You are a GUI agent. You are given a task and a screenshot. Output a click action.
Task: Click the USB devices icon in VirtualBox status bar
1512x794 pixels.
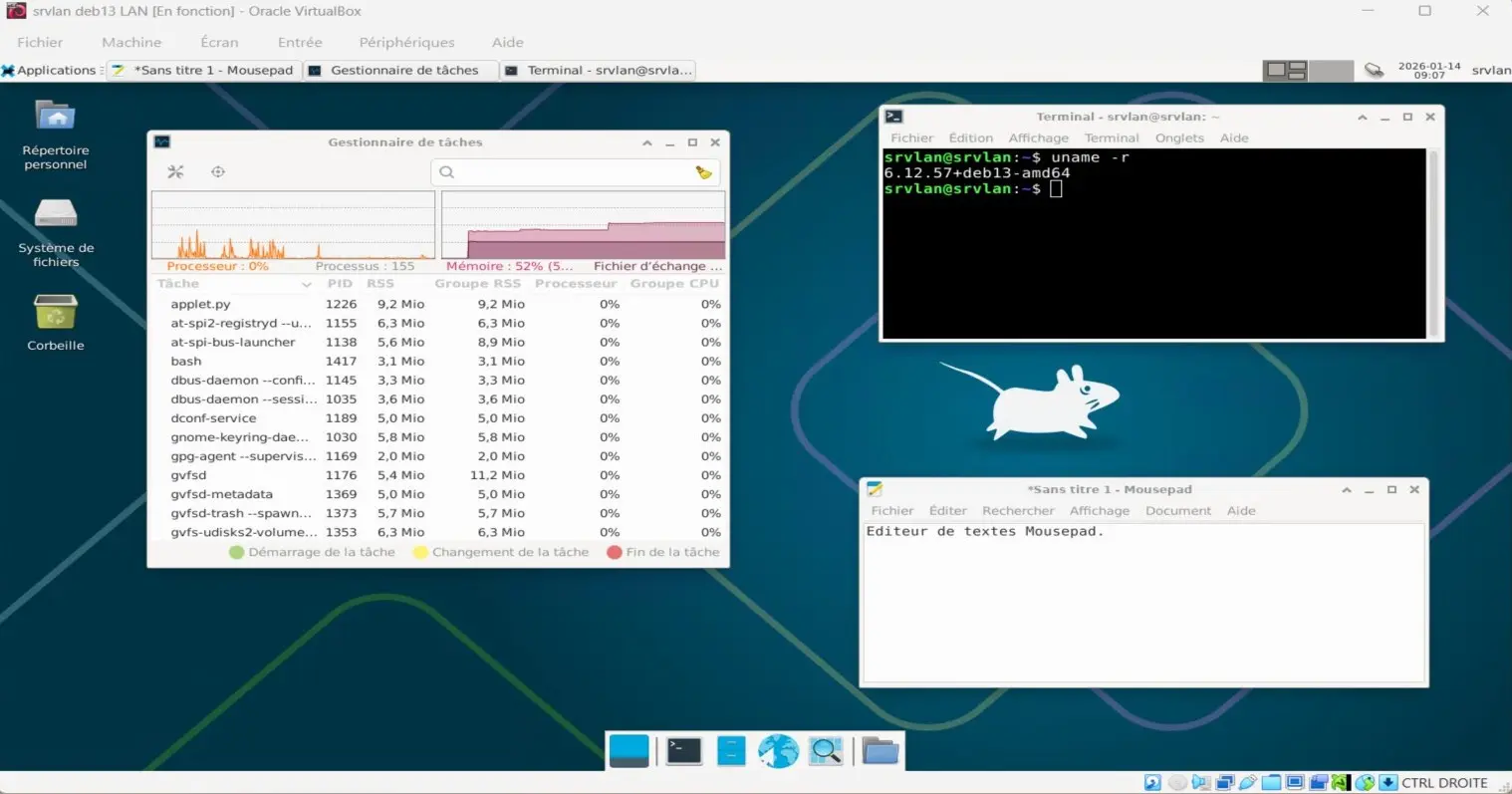point(1248,783)
